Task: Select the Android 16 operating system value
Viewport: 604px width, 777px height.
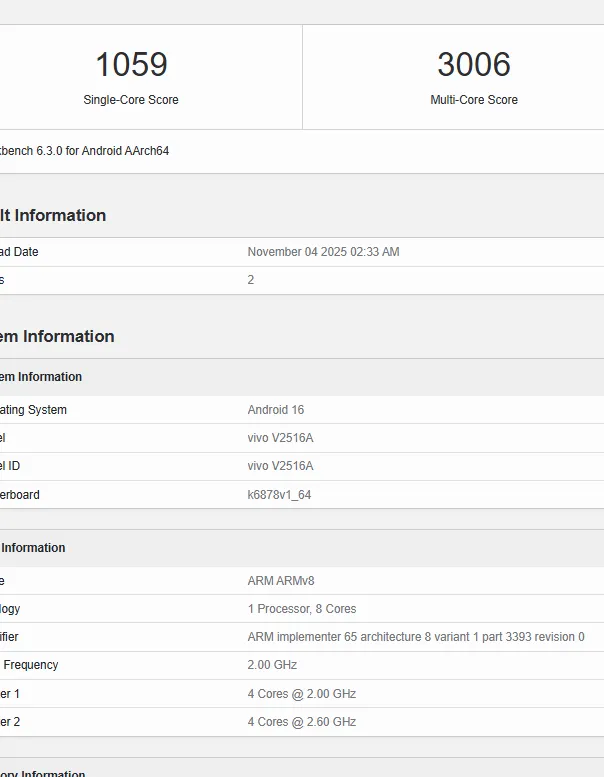Action: [276, 410]
